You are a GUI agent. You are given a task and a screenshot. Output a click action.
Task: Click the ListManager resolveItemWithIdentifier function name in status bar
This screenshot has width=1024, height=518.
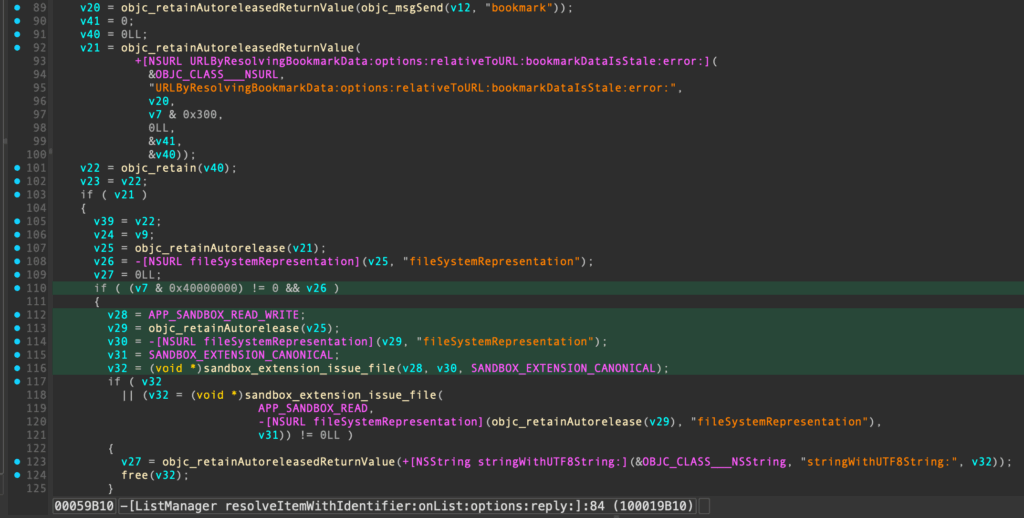pos(408,506)
